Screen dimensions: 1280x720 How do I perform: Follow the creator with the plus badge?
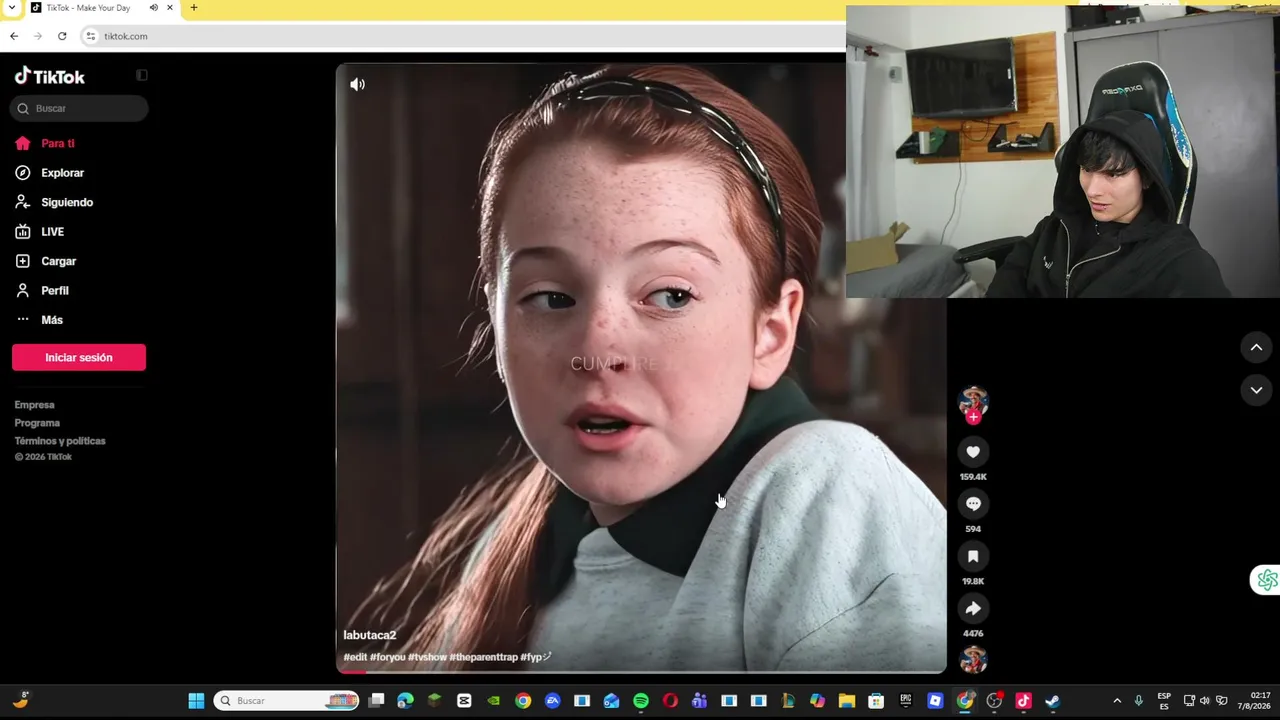[973, 417]
